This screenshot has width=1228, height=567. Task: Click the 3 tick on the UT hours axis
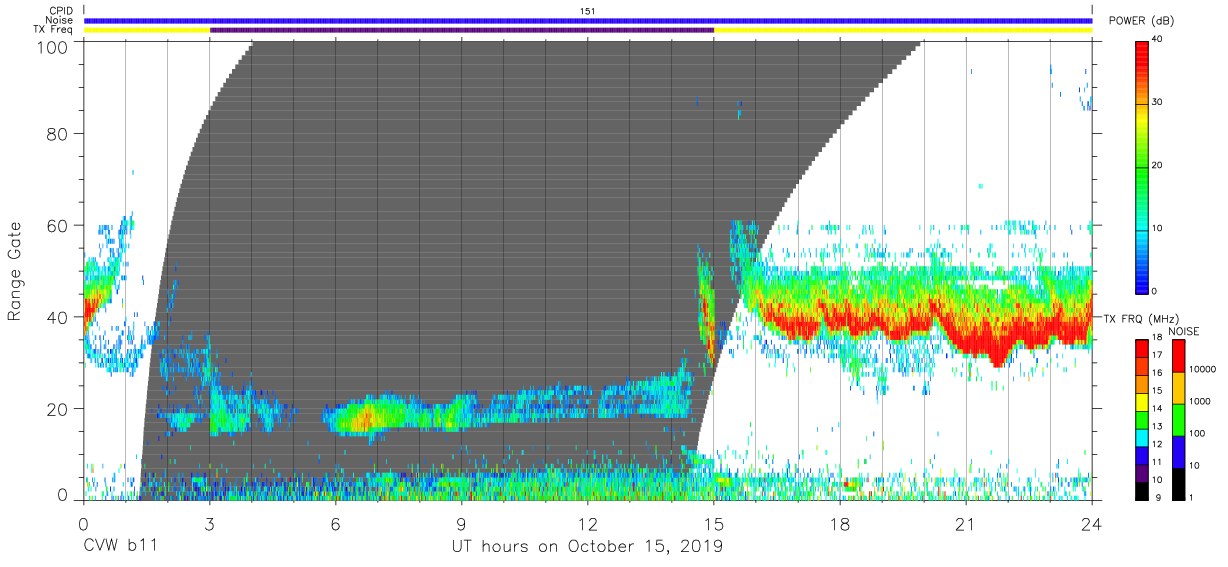pos(210,524)
